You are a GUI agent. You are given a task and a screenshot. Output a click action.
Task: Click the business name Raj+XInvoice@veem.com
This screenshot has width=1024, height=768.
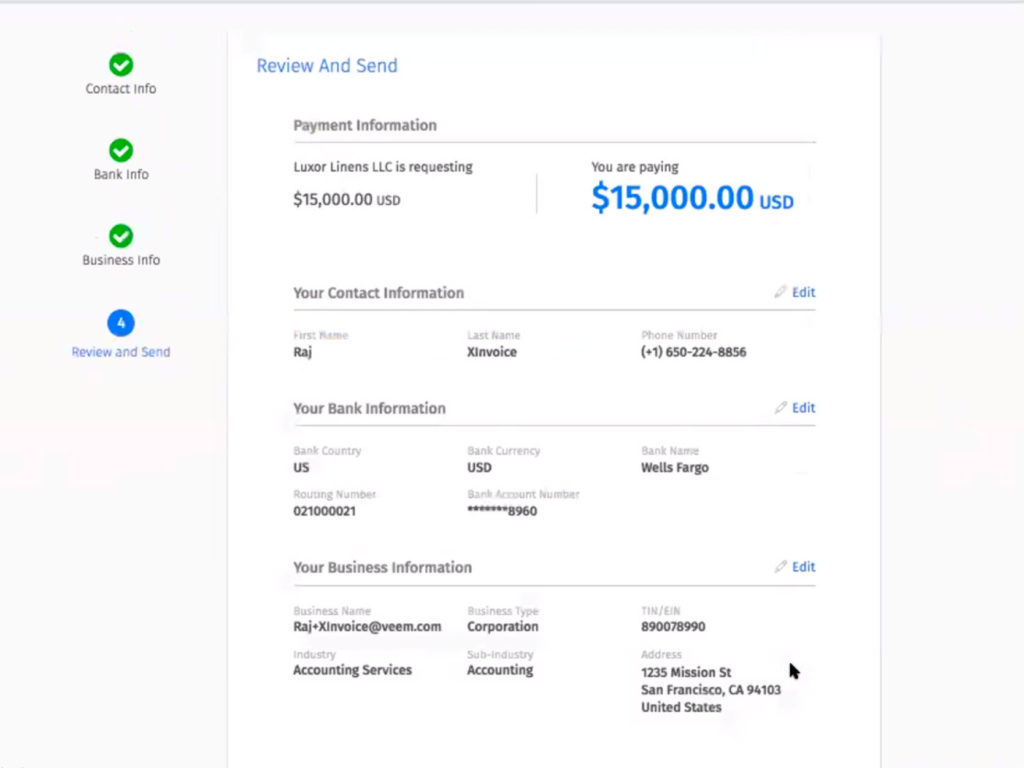(x=367, y=626)
